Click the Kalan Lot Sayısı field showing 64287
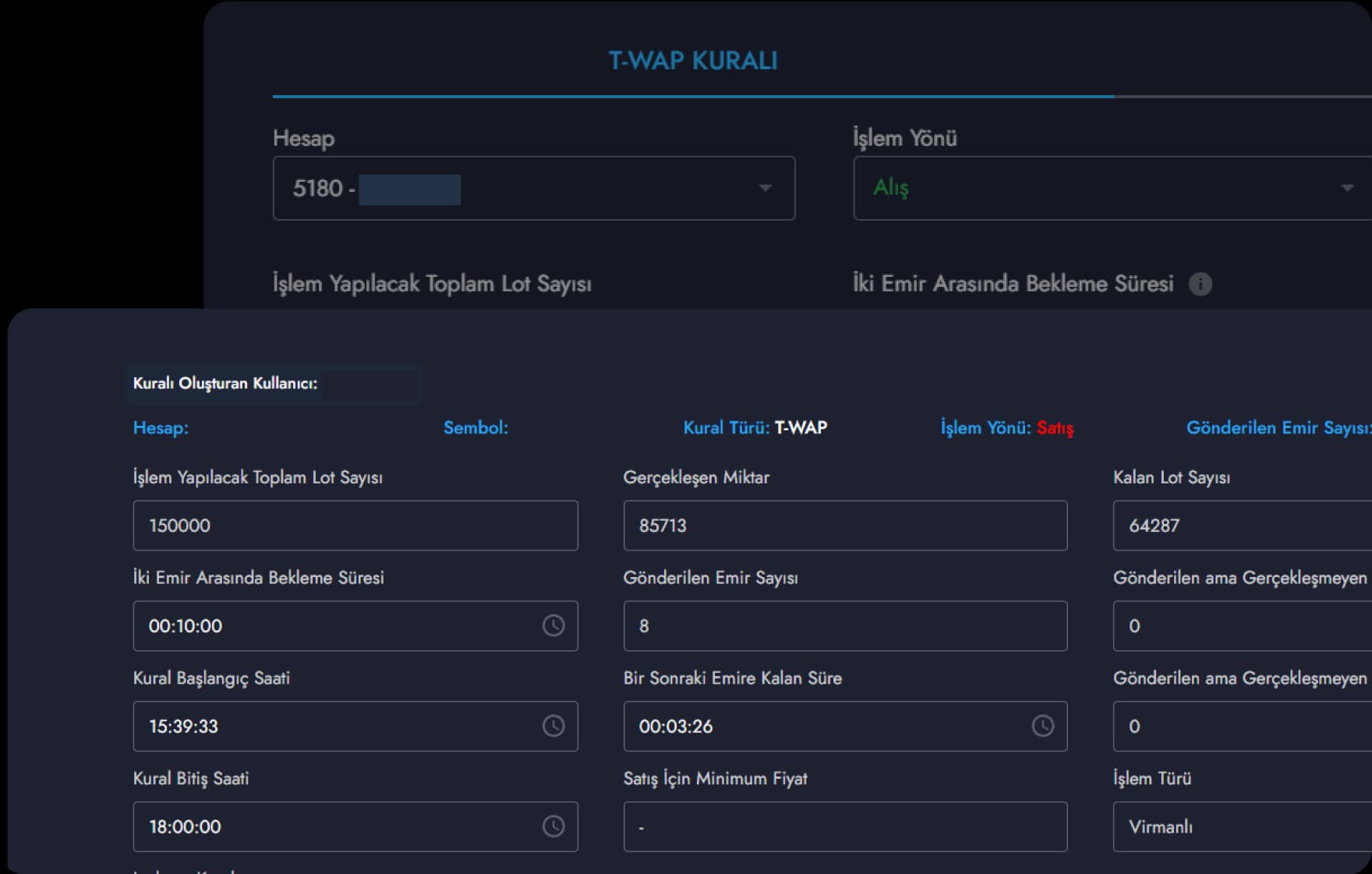 (x=1239, y=525)
